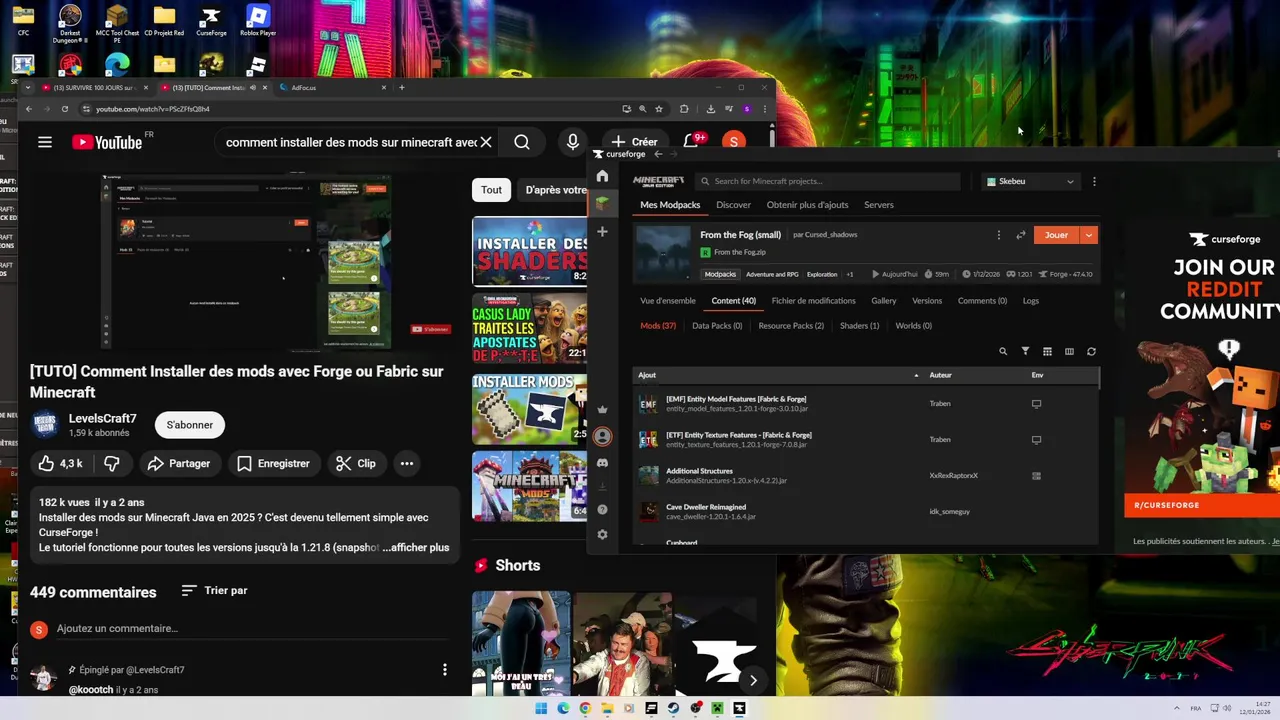Viewport: 1280px width, 720px height.
Task: Open the From the Fog three-dot menu
Action: point(998,235)
